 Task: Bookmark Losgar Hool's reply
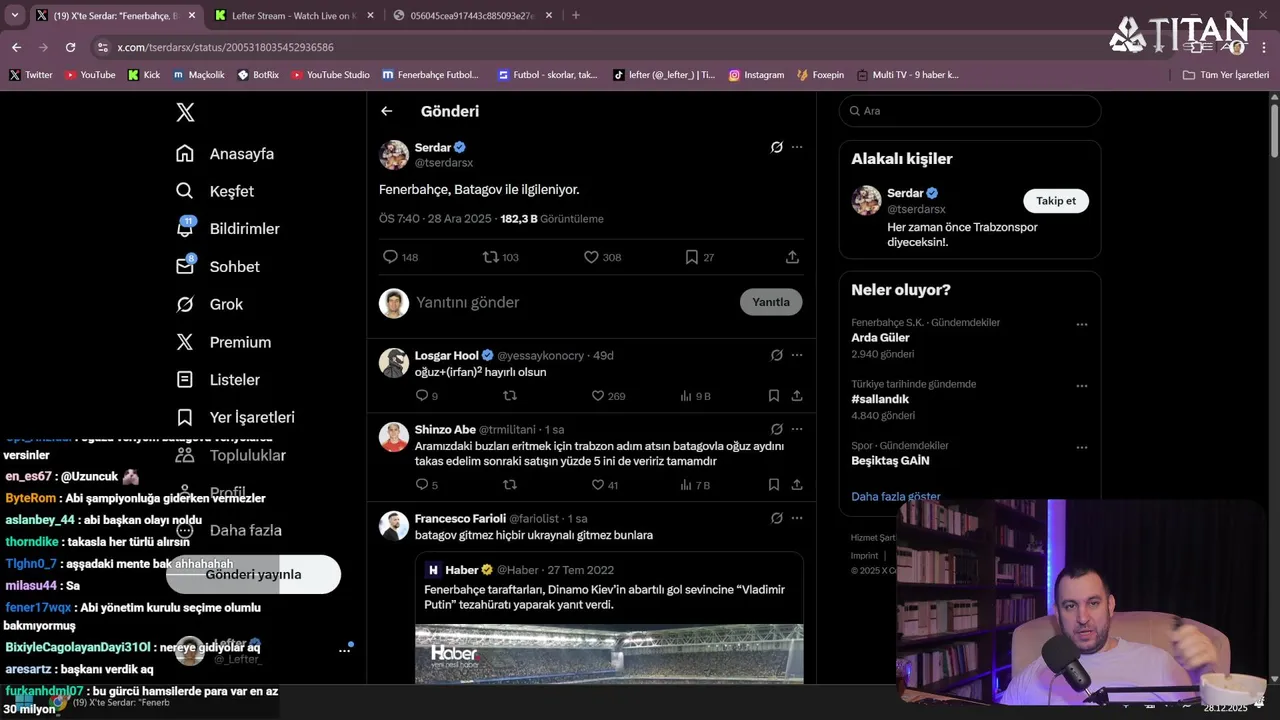774,396
